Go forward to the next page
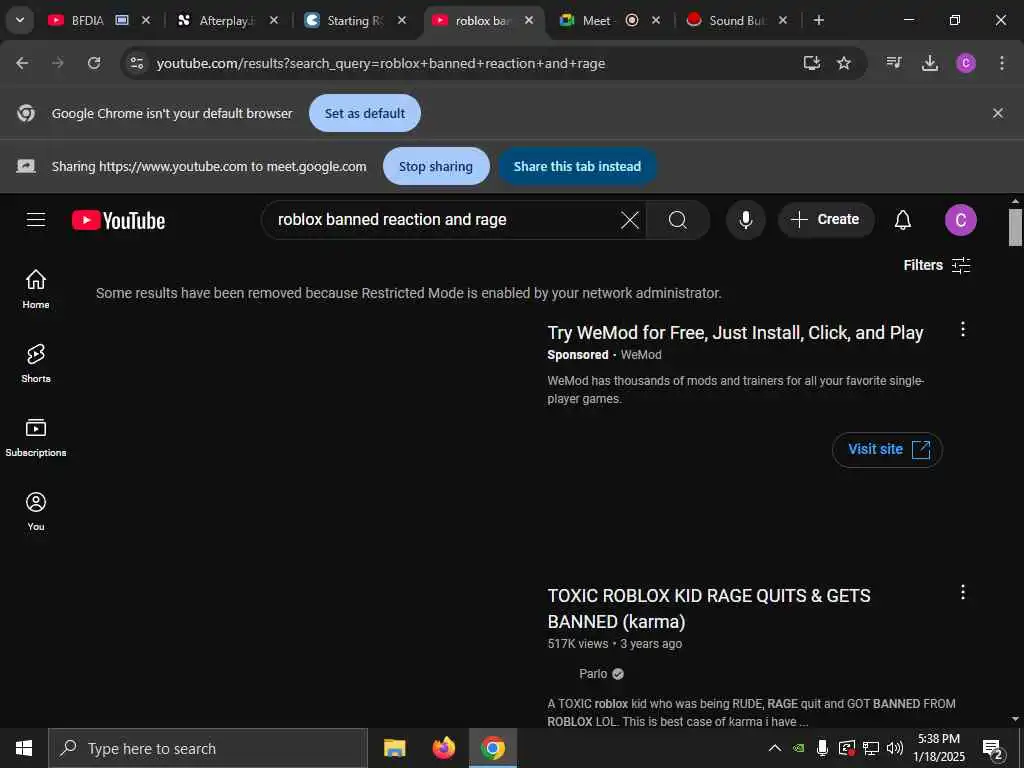The image size is (1024, 768). pos(58,63)
